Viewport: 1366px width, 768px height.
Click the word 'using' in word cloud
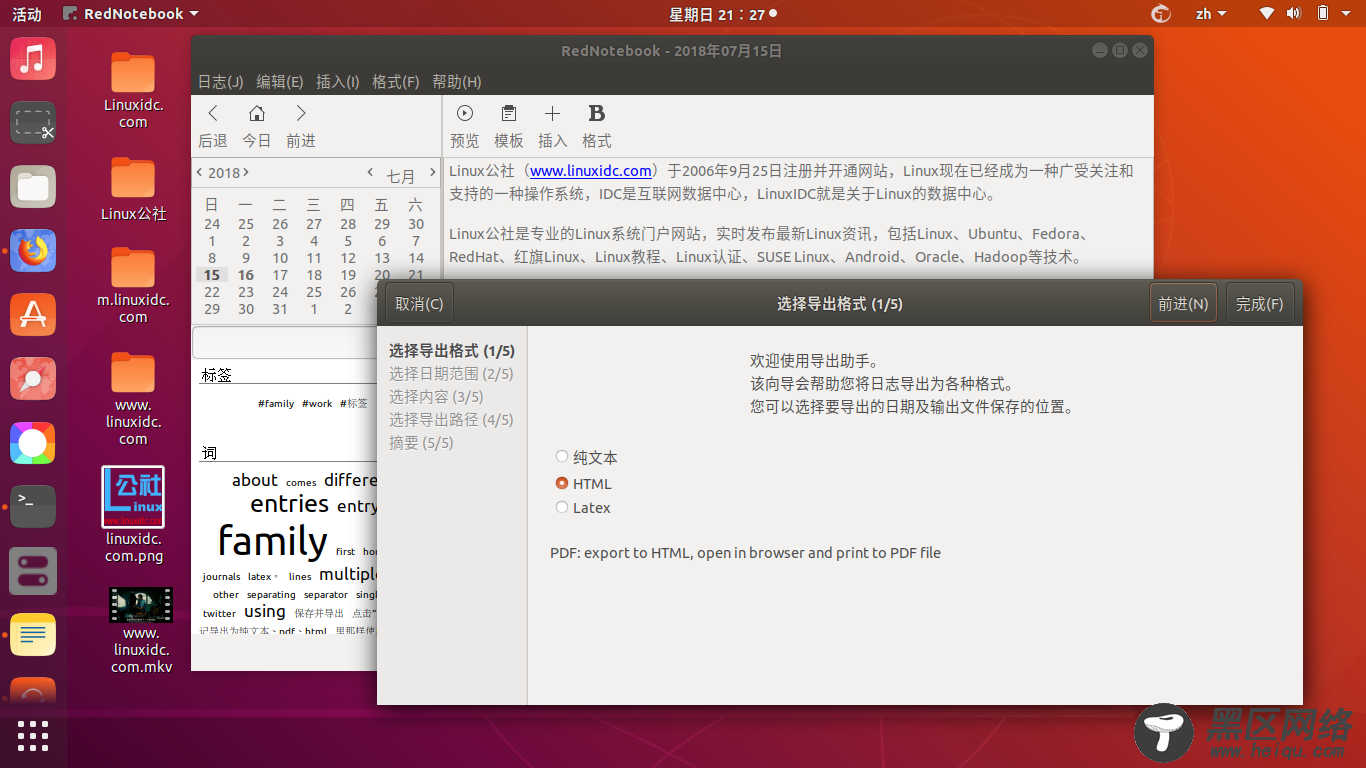click(x=264, y=611)
